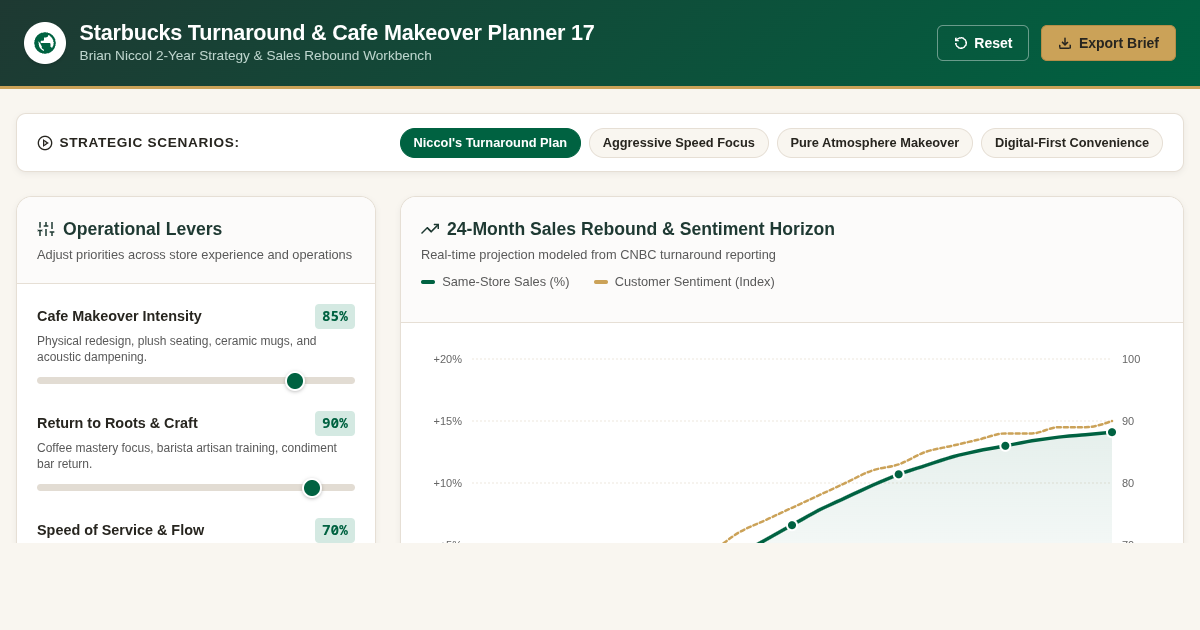Click the Brian Niccol 2-Year Strategy subtitle
Screen dimensions: 1200x630
pos(256,56)
